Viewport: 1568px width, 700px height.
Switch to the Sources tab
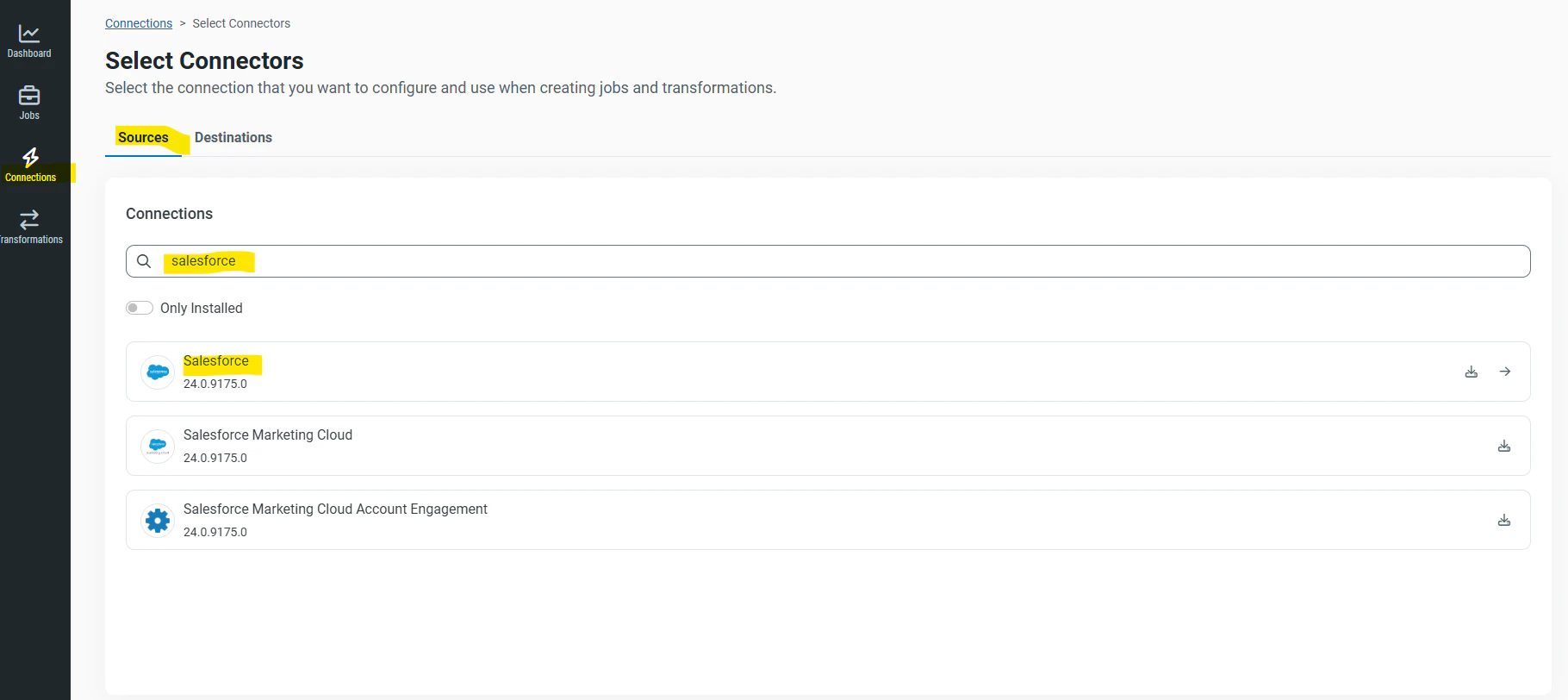[x=143, y=137]
